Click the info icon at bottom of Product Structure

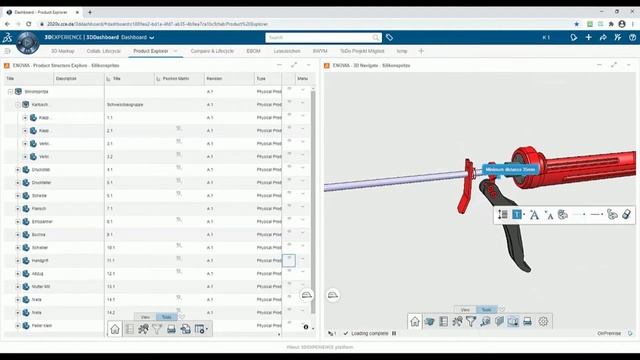pyautogui.click(x=306, y=327)
